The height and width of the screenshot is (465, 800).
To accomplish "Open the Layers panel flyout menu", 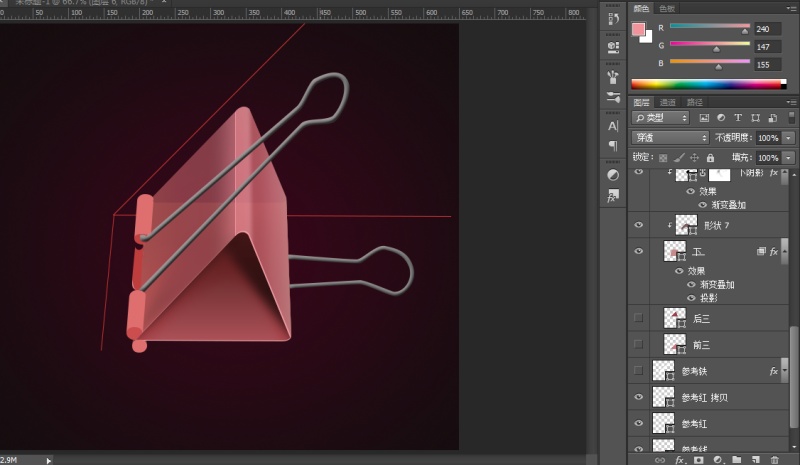I will [791, 102].
